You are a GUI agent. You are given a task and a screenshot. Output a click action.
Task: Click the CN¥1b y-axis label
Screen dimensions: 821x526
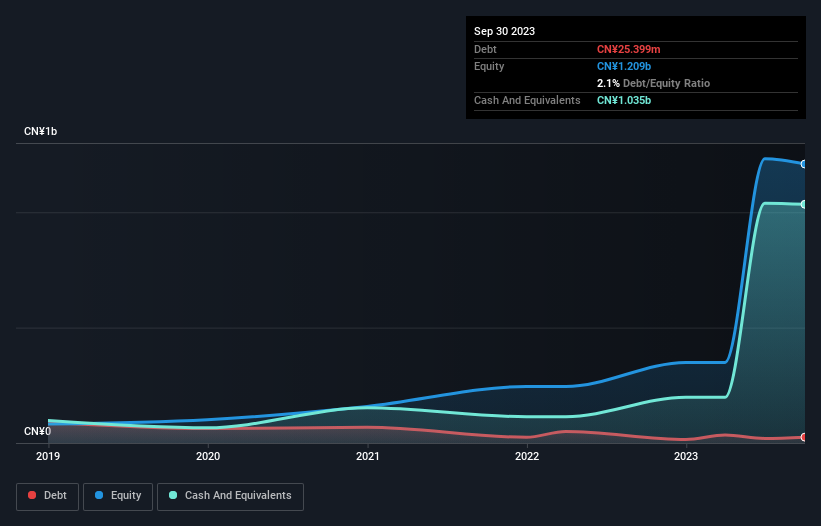(40, 131)
